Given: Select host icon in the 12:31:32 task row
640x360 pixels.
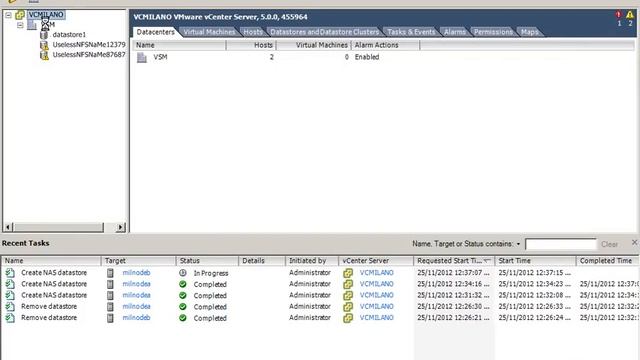Looking at the screenshot, I should tap(110, 295).
